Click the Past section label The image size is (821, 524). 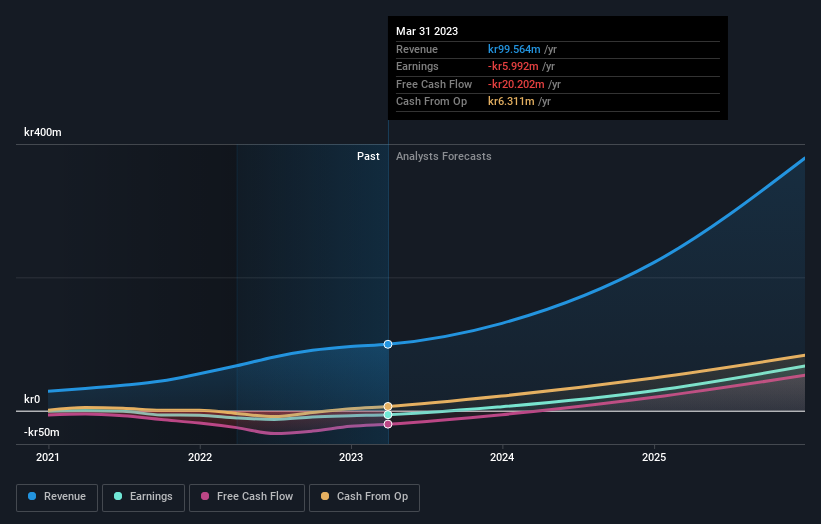[368, 156]
